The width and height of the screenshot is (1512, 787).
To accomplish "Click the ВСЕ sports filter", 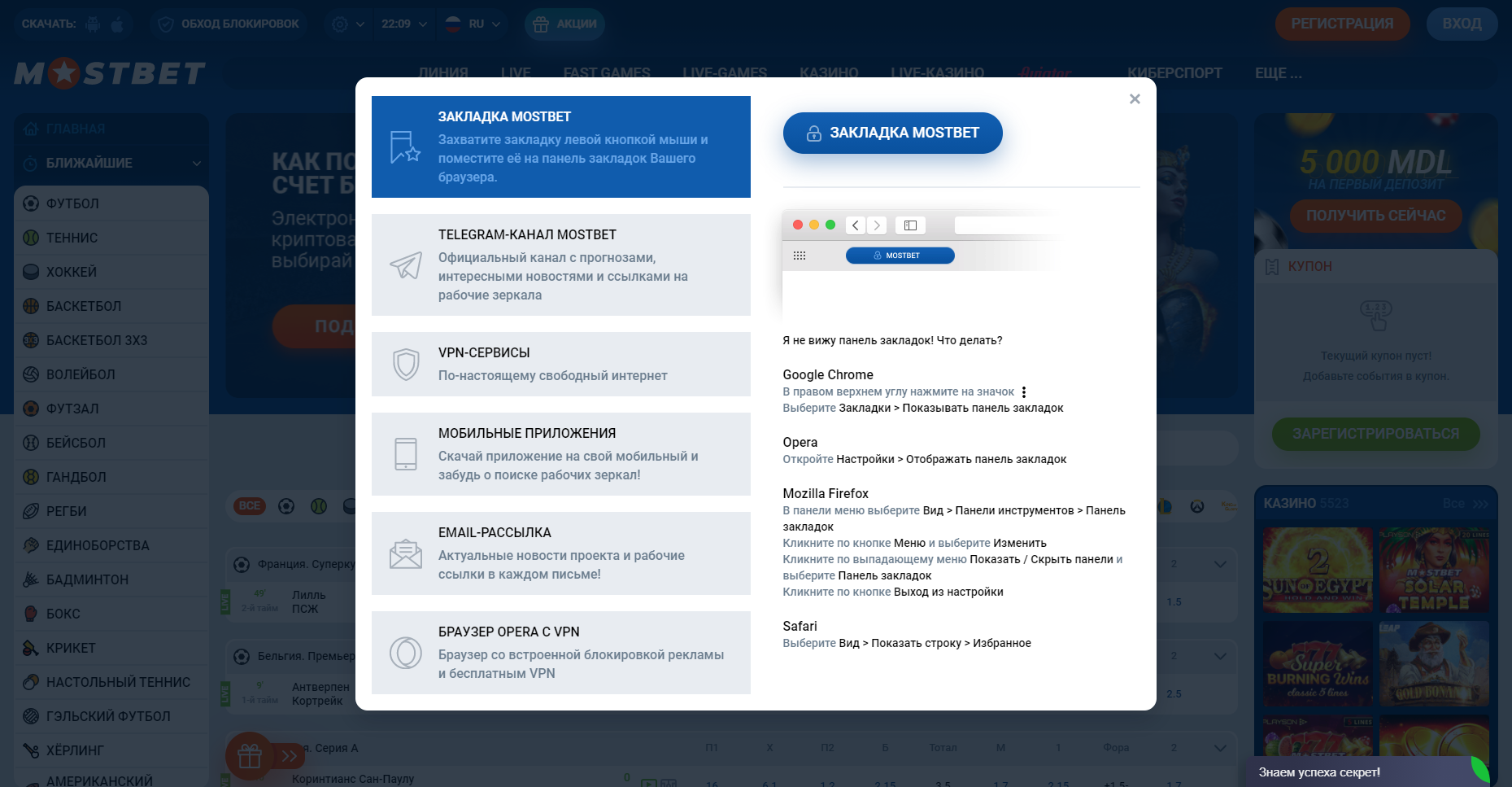I will tap(250, 506).
